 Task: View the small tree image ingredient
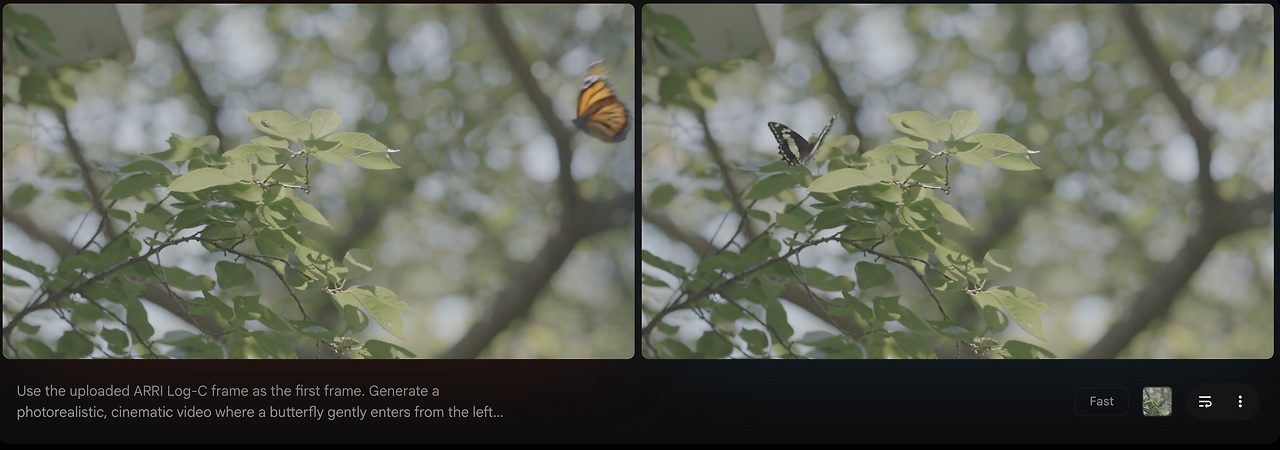1157,401
